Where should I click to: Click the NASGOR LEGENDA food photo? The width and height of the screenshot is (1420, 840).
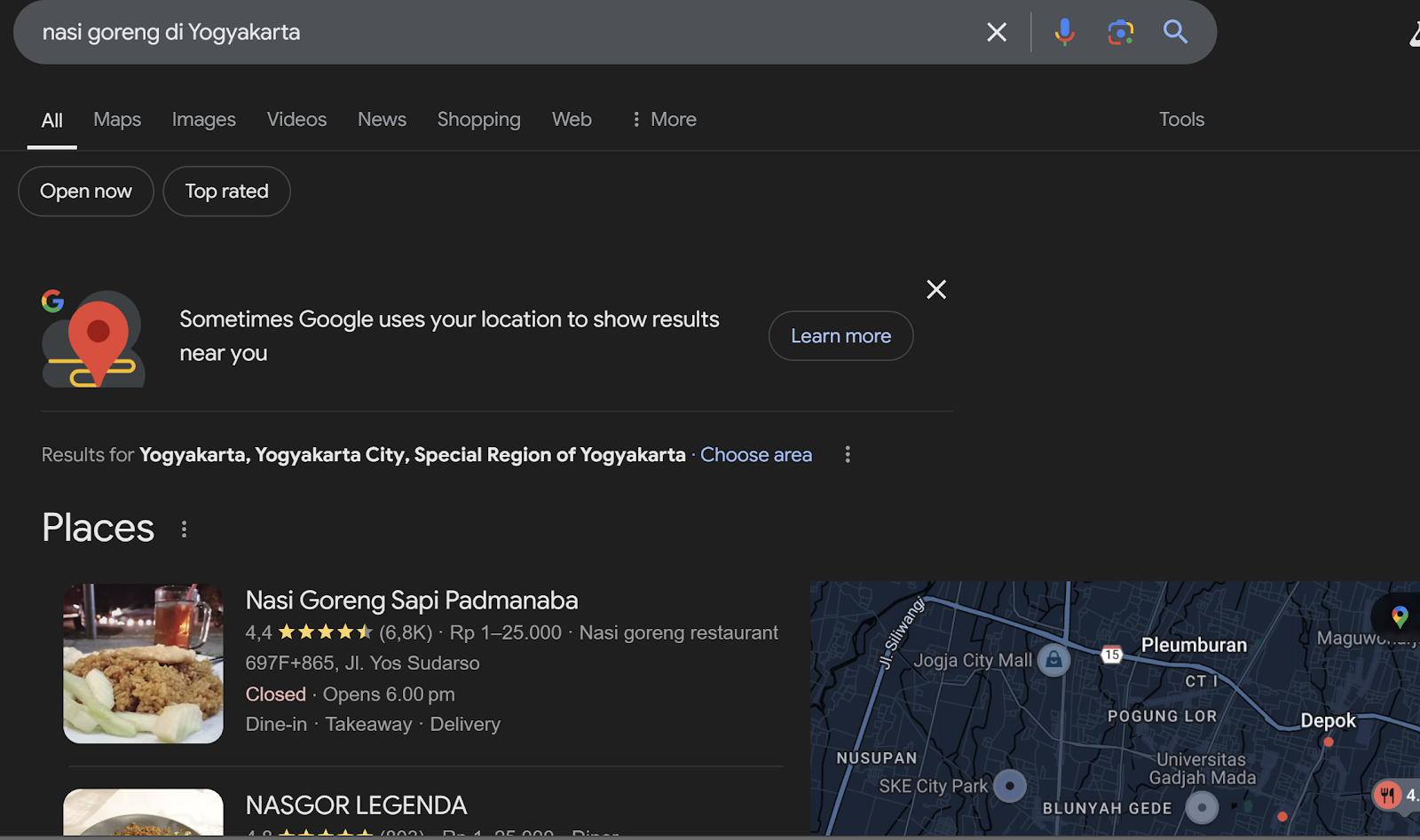point(143,812)
